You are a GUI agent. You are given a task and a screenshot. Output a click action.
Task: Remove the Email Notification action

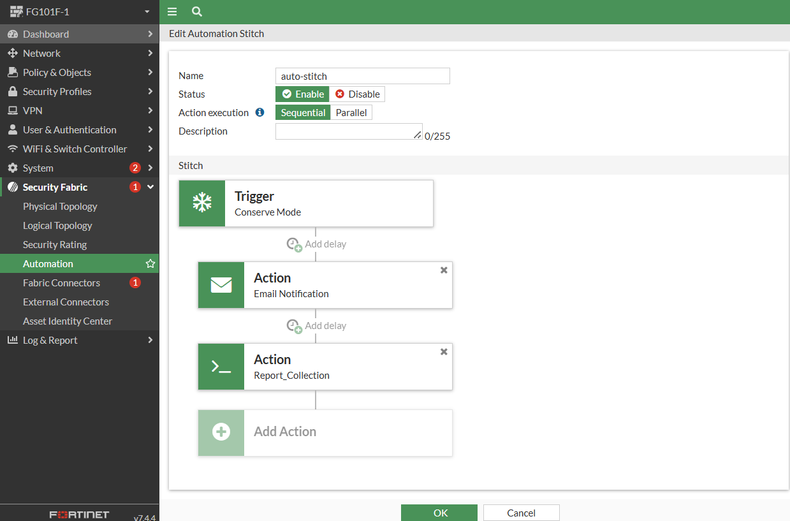(444, 270)
